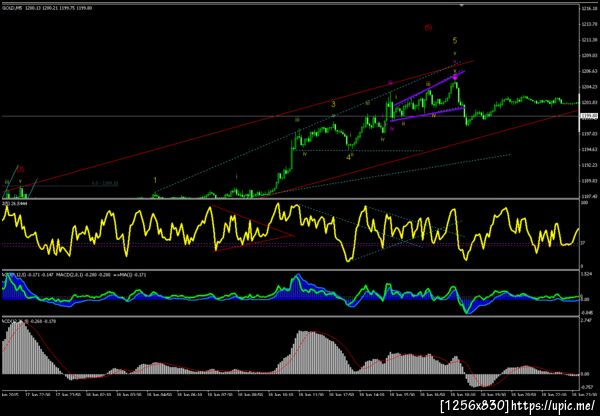The width and height of the screenshot is (600, 416).
Task: Select the yellow wave label 3
Action: [x=333, y=104]
